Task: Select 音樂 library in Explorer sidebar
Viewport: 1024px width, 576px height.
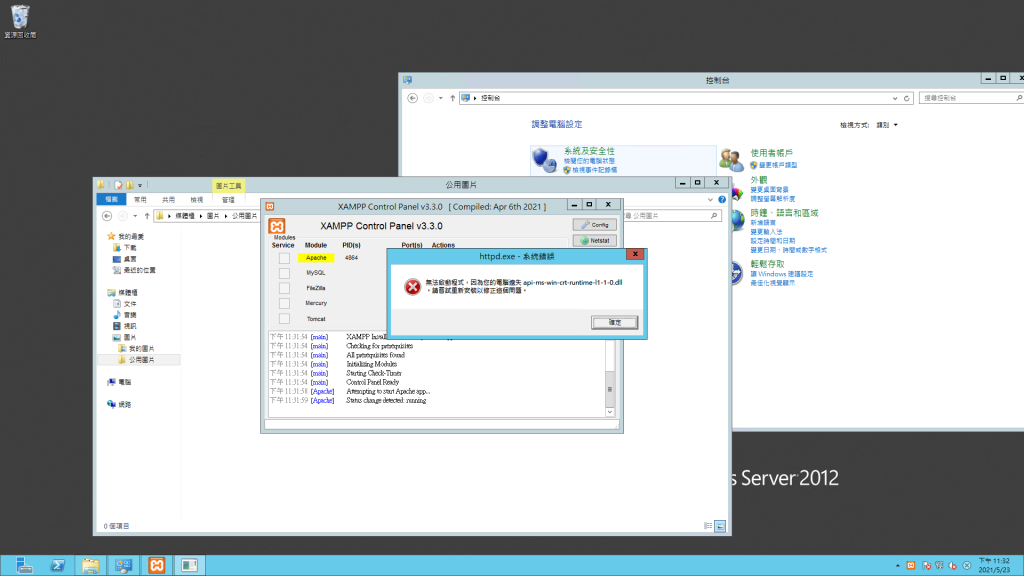Action: pos(130,315)
